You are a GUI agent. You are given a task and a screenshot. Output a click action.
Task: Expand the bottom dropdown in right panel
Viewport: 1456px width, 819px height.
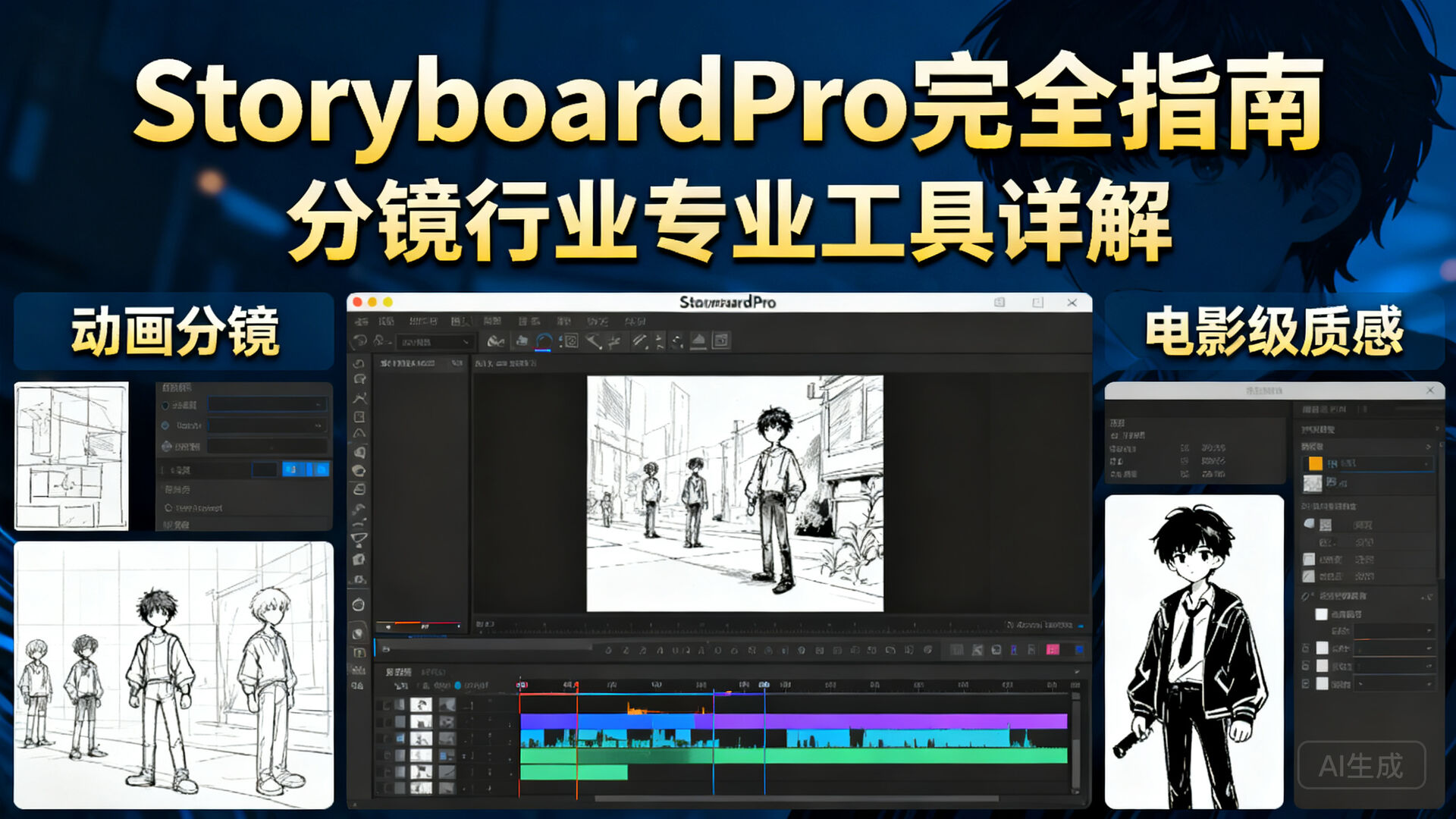[1394, 684]
